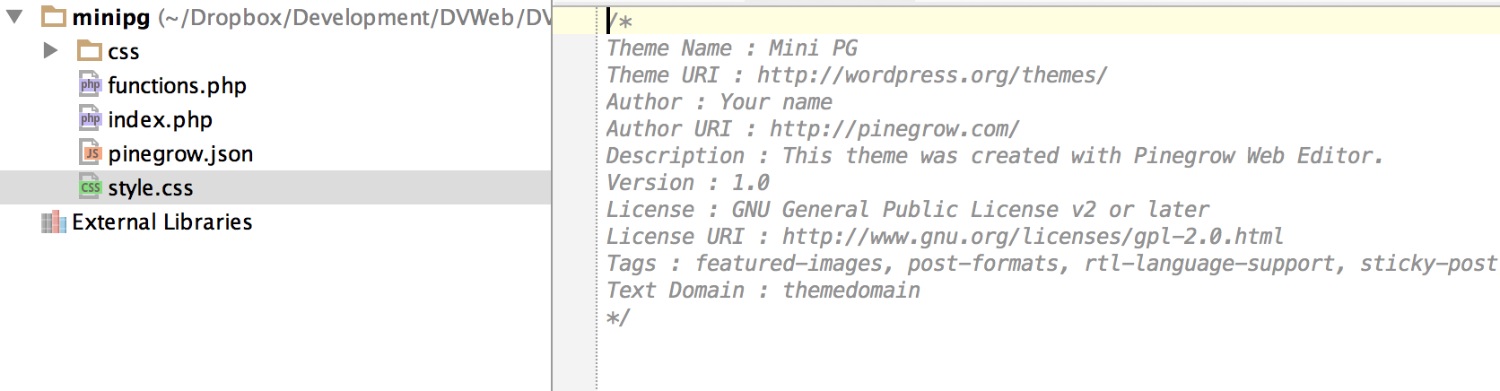The image size is (1500, 391).
Task: Select style.css in project tree
Action: click(x=150, y=188)
